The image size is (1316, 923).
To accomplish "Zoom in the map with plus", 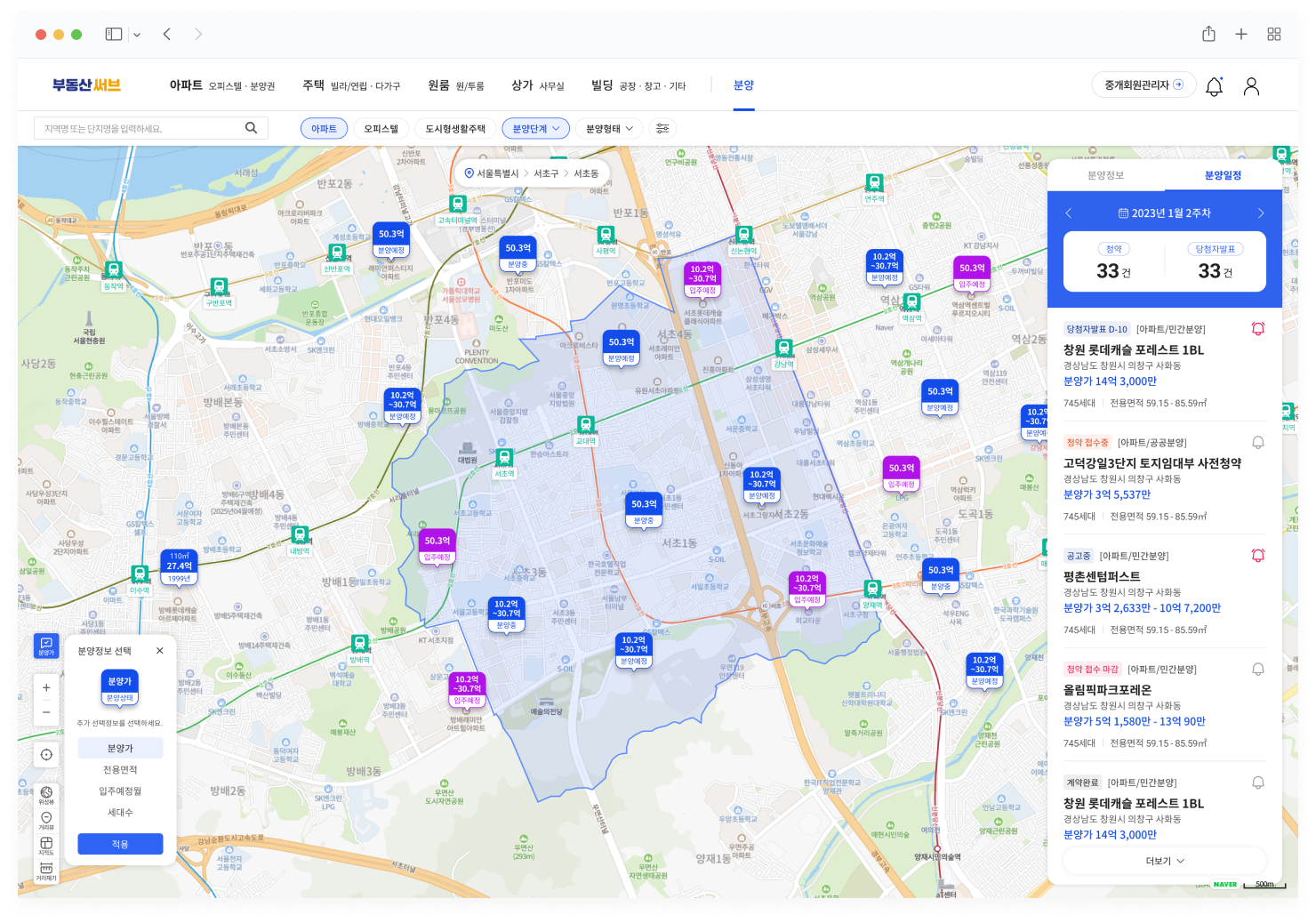I will pyautogui.click(x=46, y=687).
